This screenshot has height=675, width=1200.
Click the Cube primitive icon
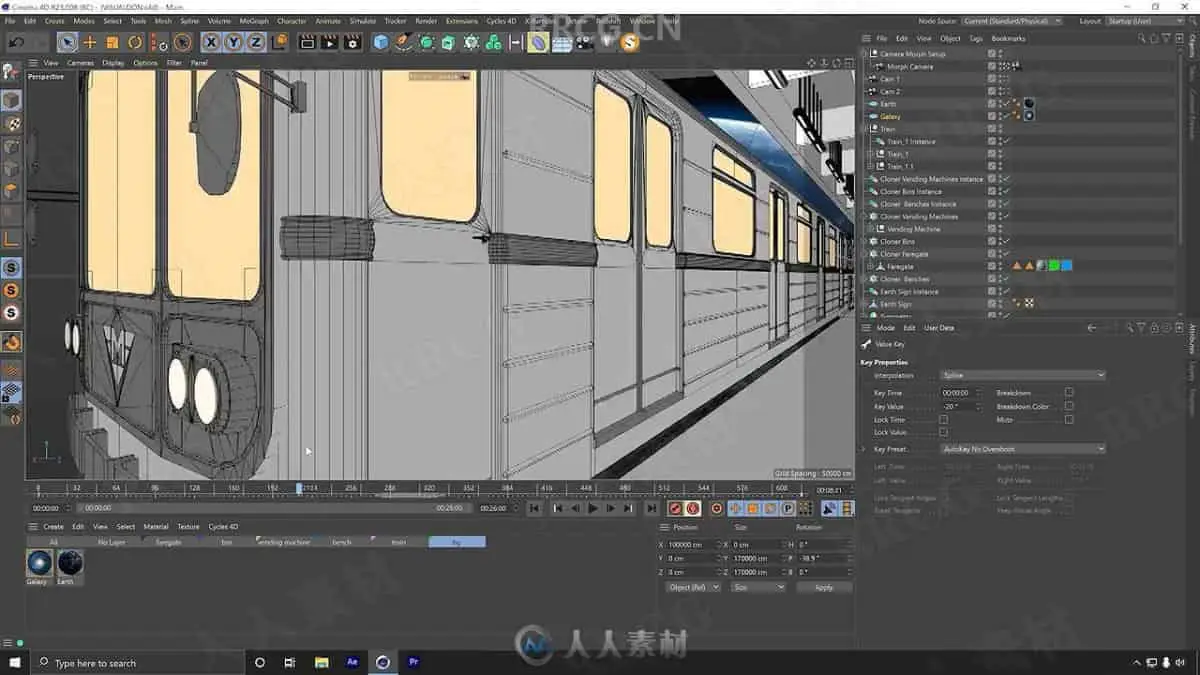pos(381,42)
